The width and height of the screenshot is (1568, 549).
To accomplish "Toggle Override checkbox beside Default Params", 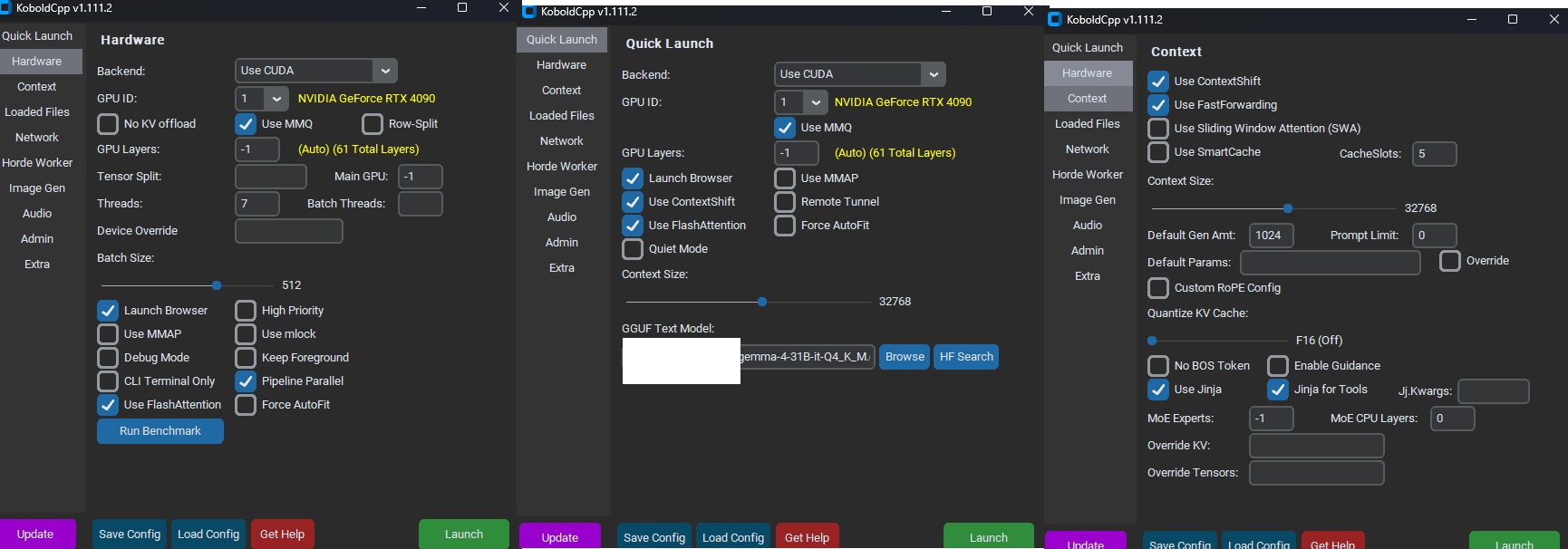I will (x=1450, y=260).
